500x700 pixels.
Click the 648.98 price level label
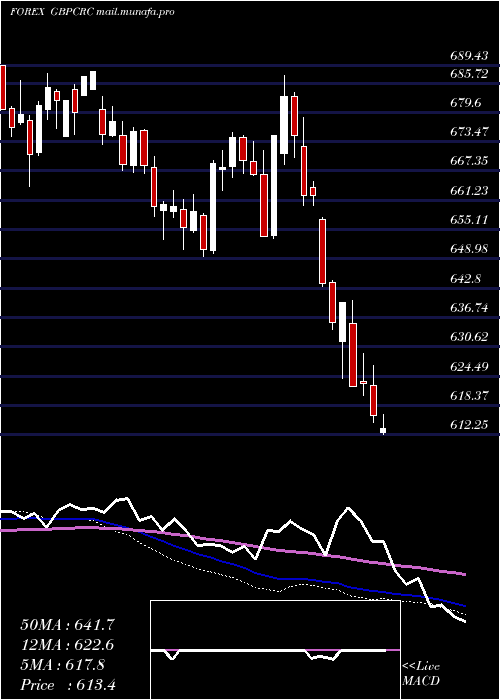[469, 249]
